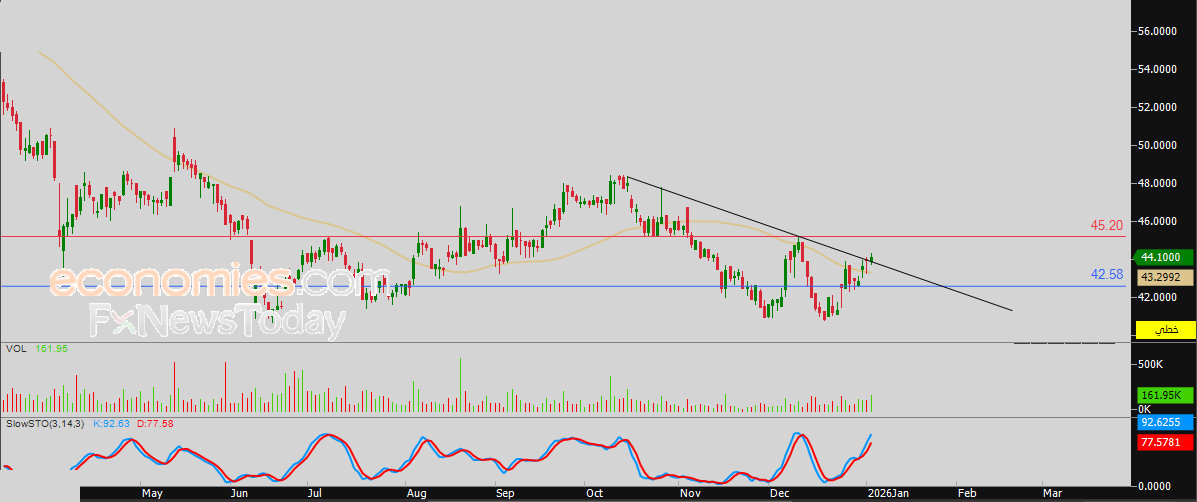Click the FxNewsToday watermark logo
1197x502 pixels.
(x=218, y=321)
